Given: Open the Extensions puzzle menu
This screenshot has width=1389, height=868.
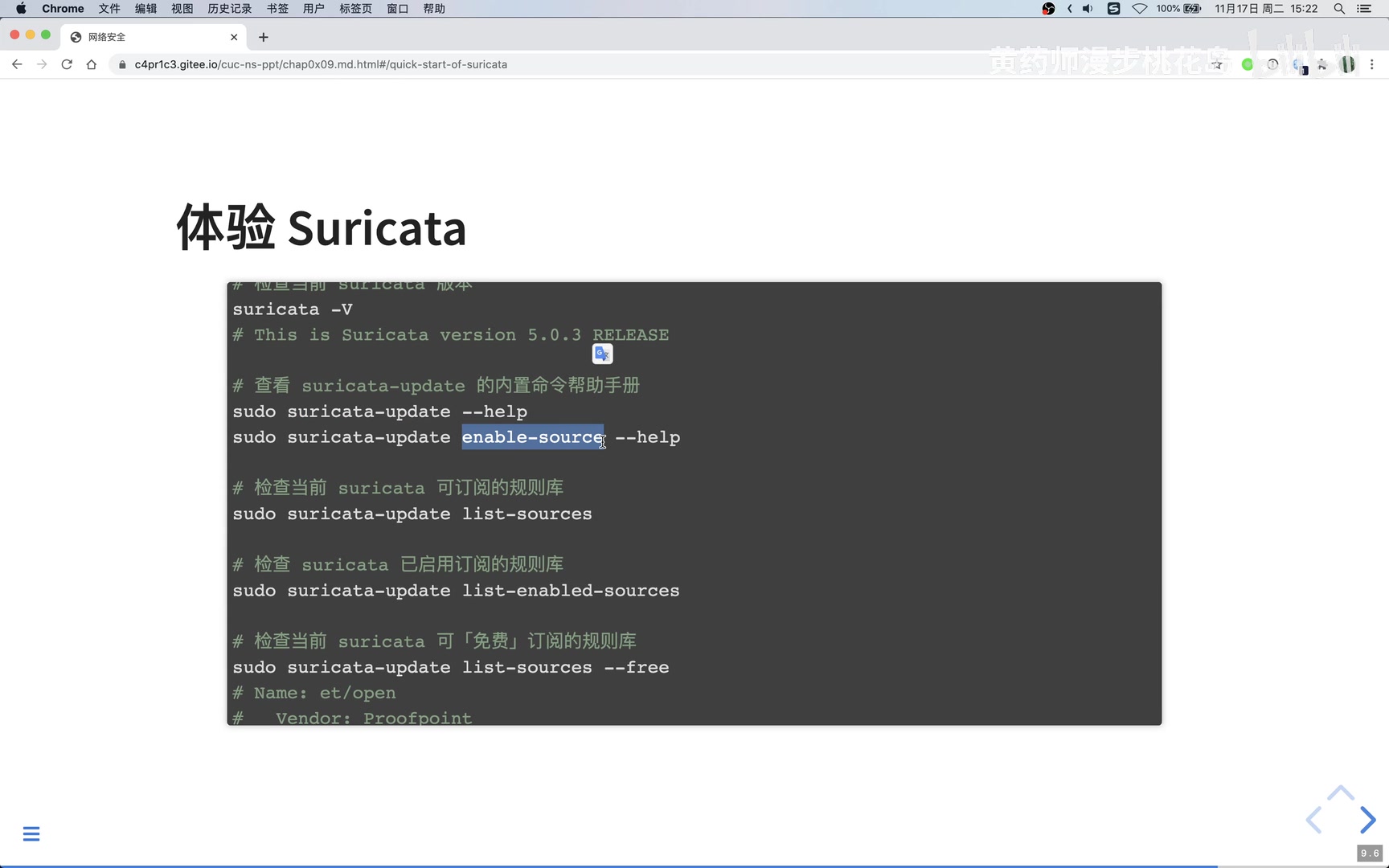Looking at the screenshot, I should [x=1322, y=64].
